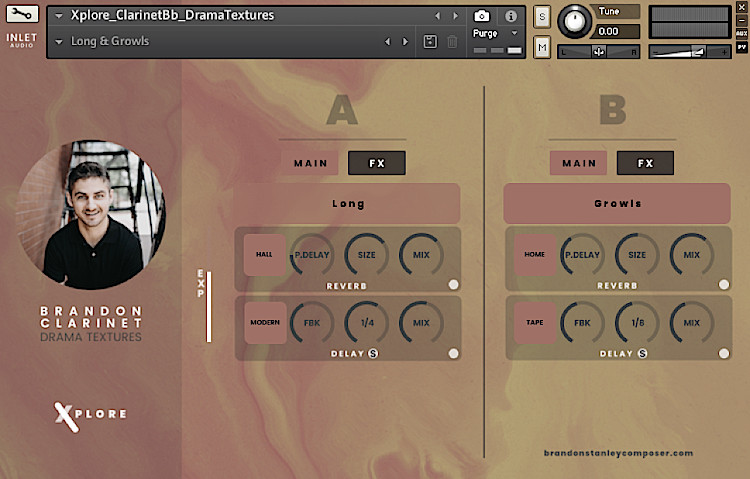Screen dimensions: 750x479
Task: Click the delete preset trash icon
Action: pyautogui.click(x=452, y=41)
